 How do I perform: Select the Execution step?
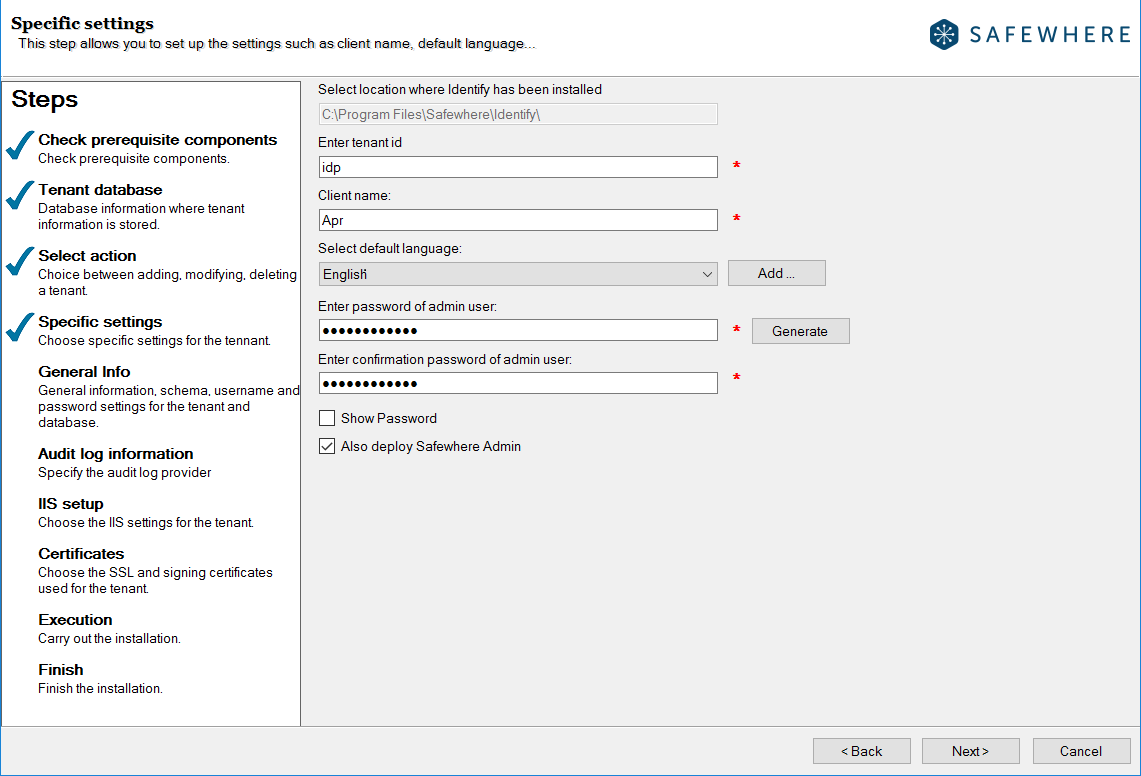coord(75,620)
